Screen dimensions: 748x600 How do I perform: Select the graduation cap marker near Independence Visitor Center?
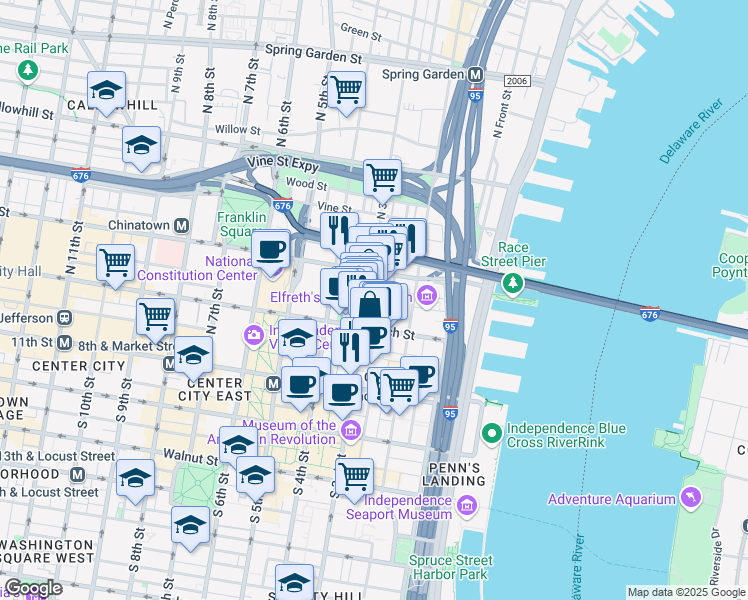tap(297, 338)
